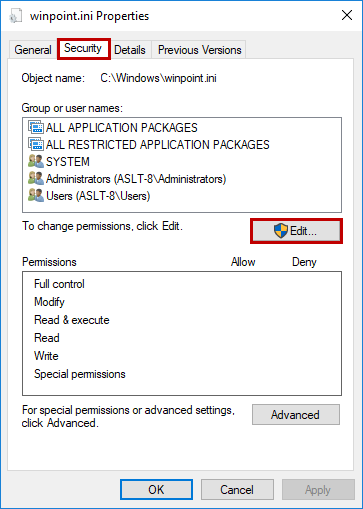Open the Security tab
The height and width of the screenshot is (509, 363).
[83, 49]
